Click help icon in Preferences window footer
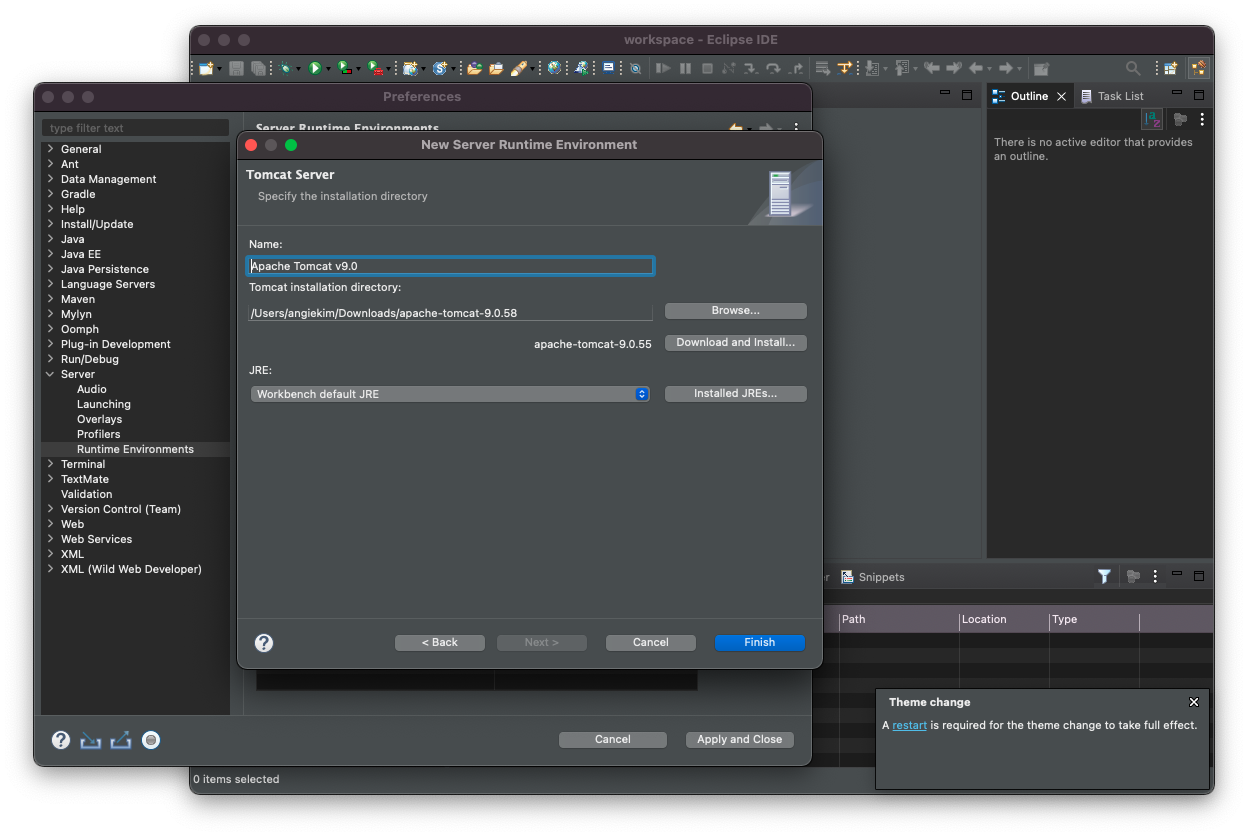The height and width of the screenshot is (836, 1248). (61, 740)
